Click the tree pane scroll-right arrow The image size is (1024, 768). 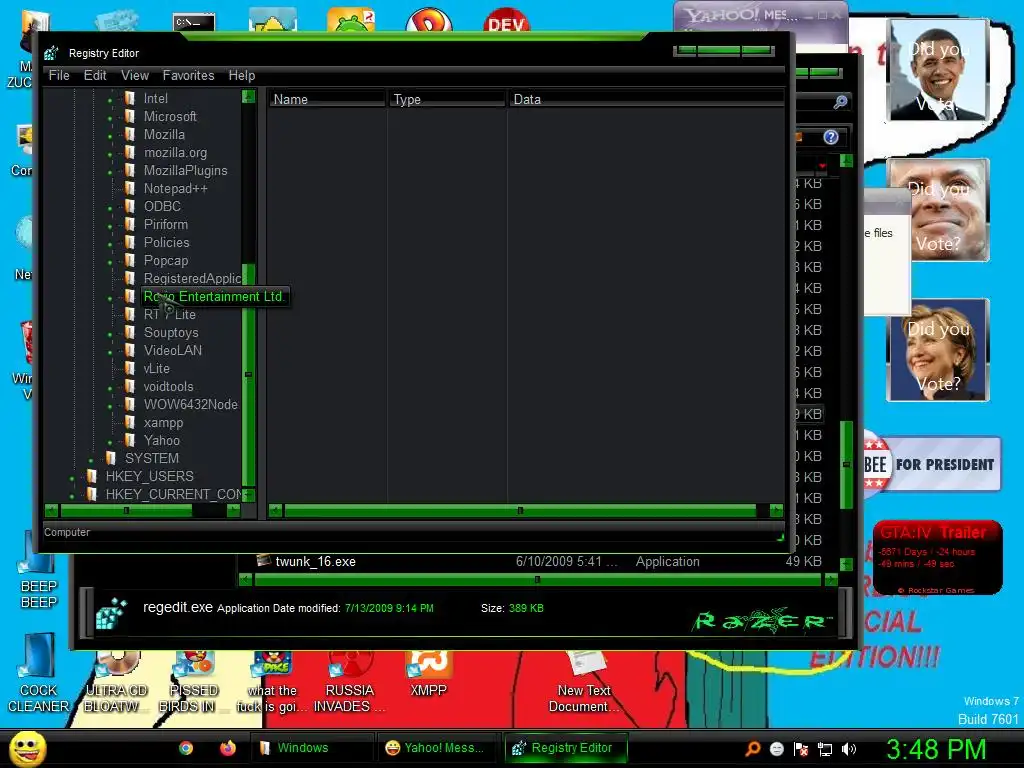tap(233, 510)
